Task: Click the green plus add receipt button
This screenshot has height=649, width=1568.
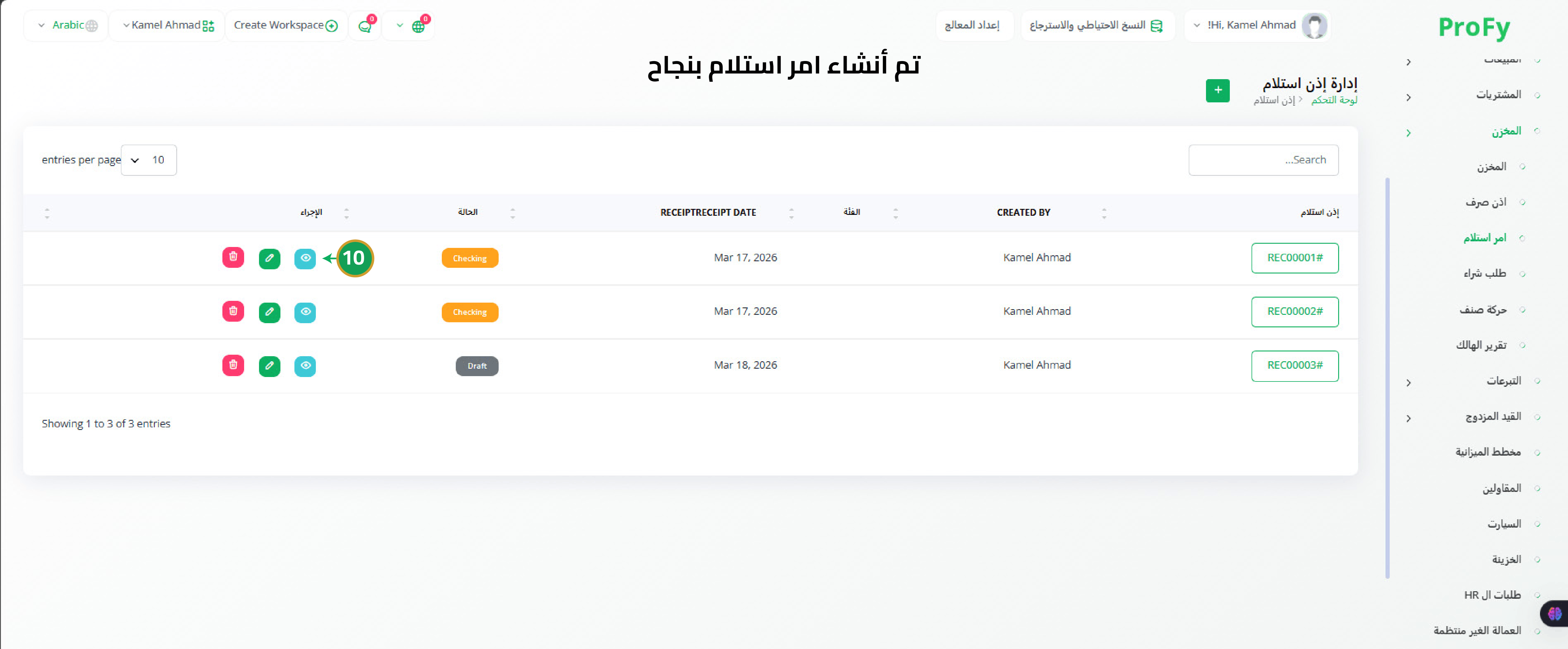Action: point(1217,91)
